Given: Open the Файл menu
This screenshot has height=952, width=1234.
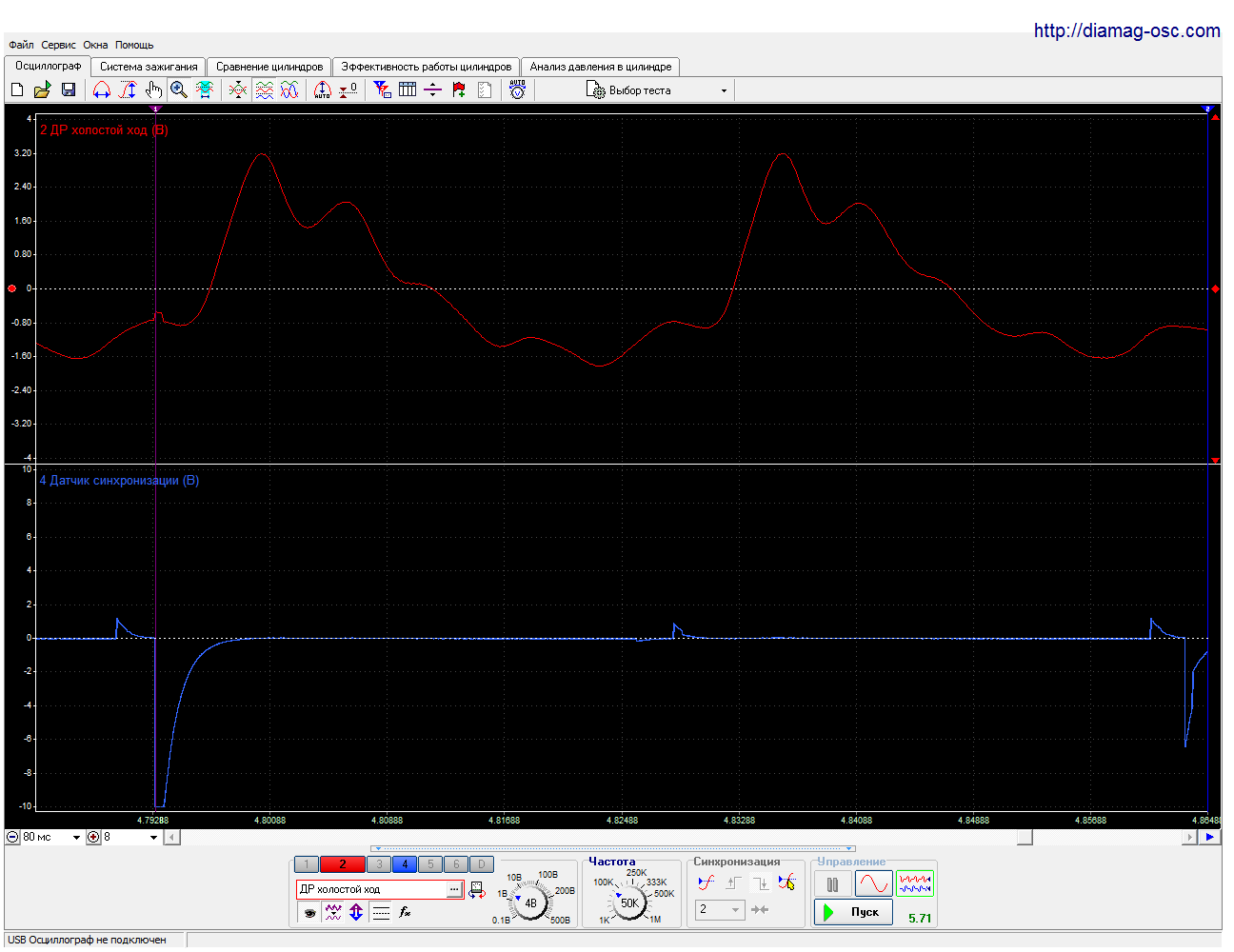Looking at the screenshot, I should [21, 45].
